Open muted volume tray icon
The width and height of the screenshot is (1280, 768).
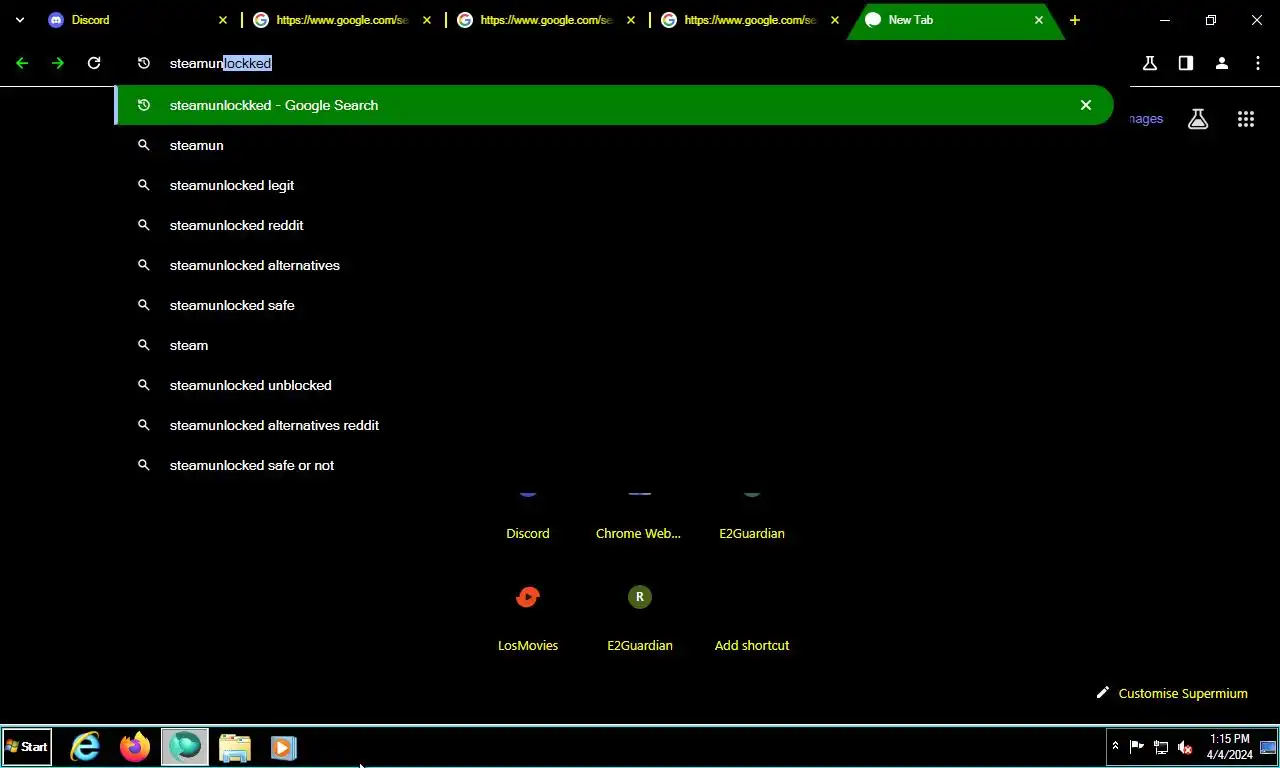point(1185,747)
